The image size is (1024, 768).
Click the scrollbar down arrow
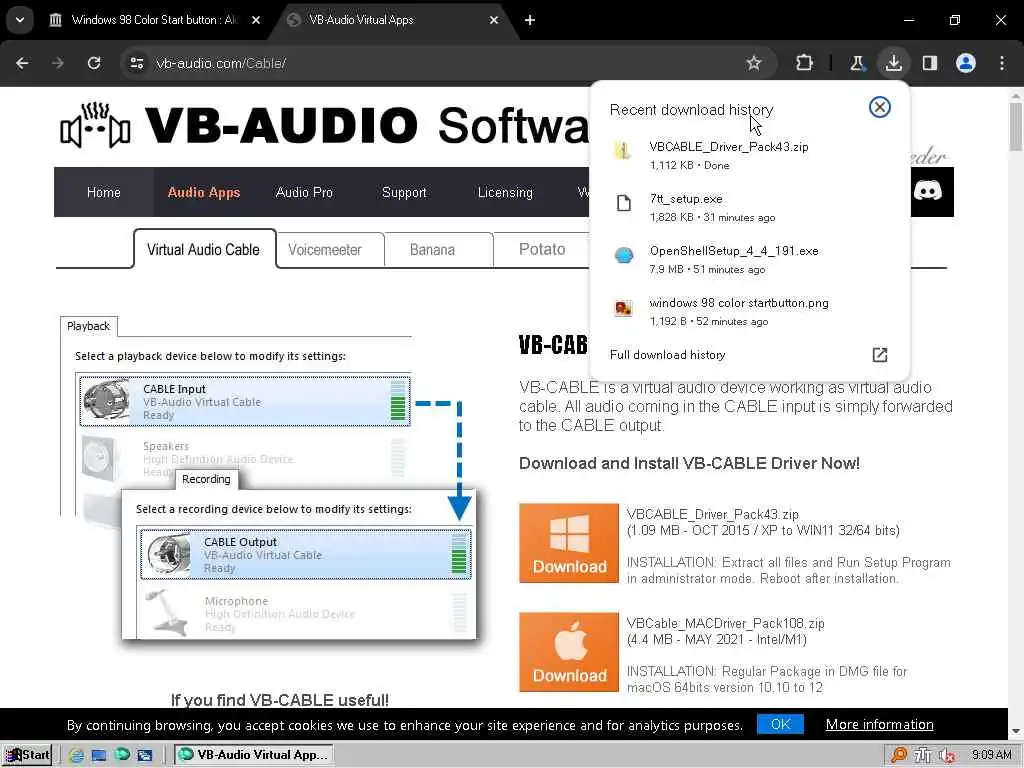[1016, 731]
